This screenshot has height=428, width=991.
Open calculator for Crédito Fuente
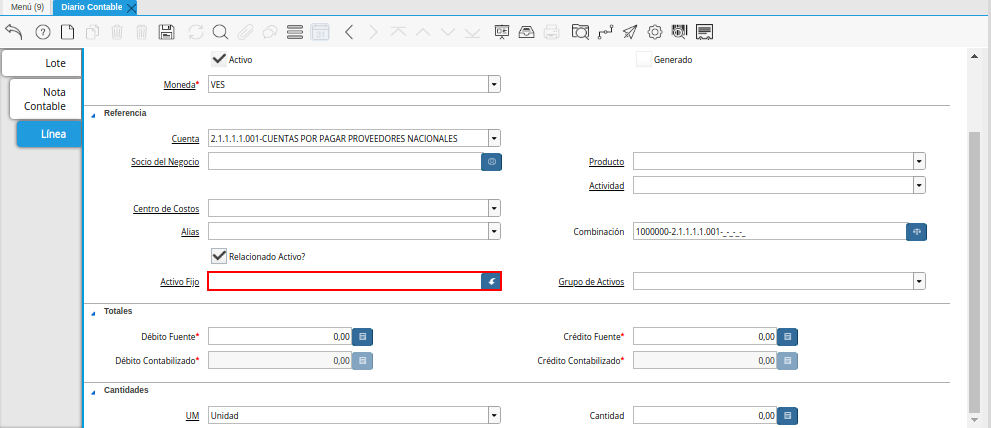tap(787, 337)
